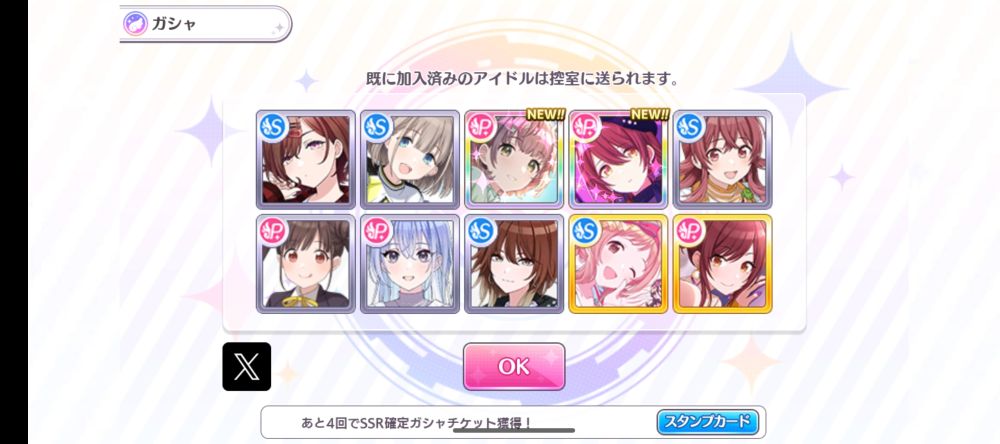Select the braided reddish-brown hair idol card
This screenshot has height=444, width=1000.
(723, 159)
